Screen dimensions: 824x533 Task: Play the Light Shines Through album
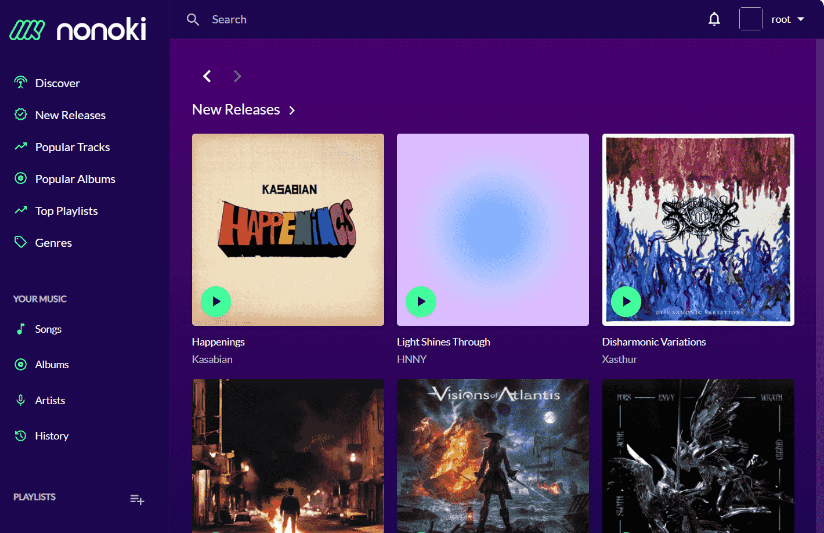coord(421,301)
